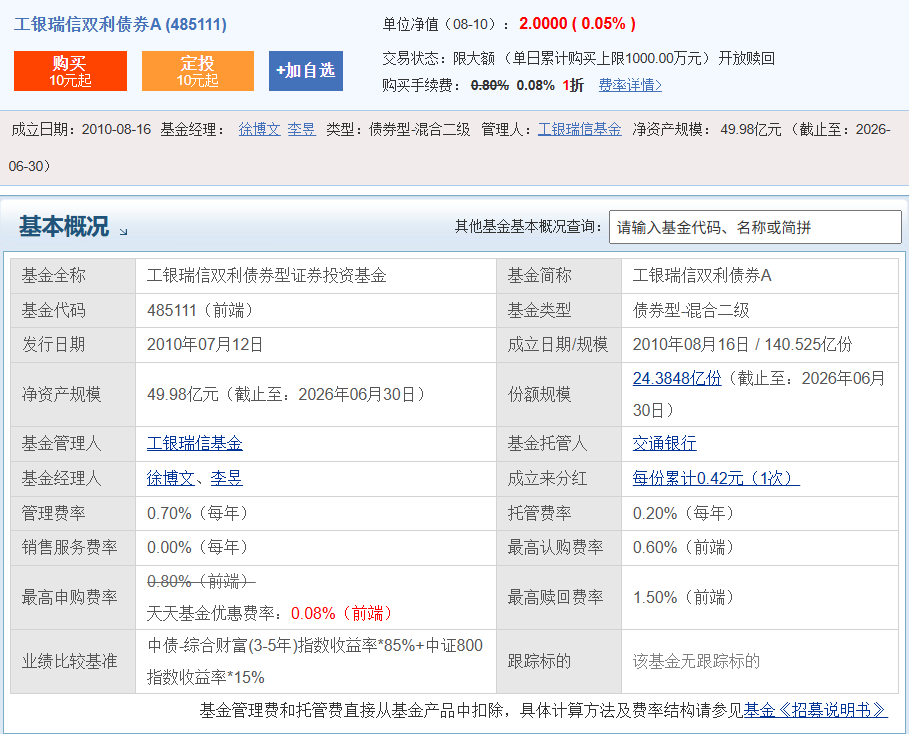The image size is (909, 734).
Task: Open 李昱 link in 基金经理人 table row
Action: (x=227, y=478)
